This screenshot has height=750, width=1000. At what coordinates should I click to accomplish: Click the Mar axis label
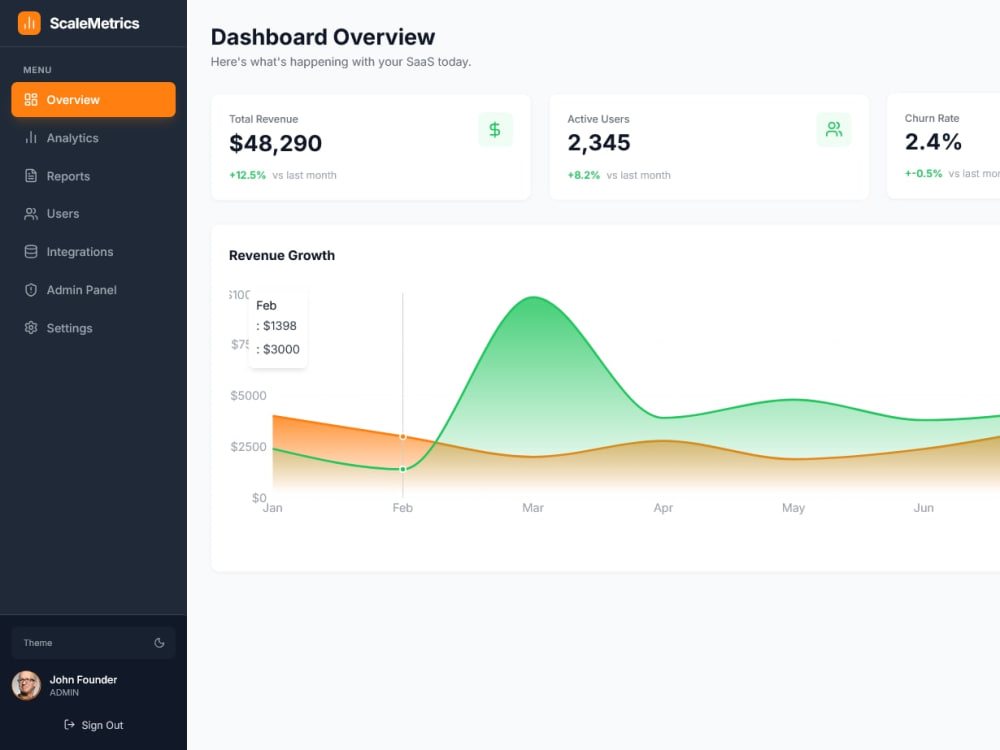pyautogui.click(x=533, y=508)
